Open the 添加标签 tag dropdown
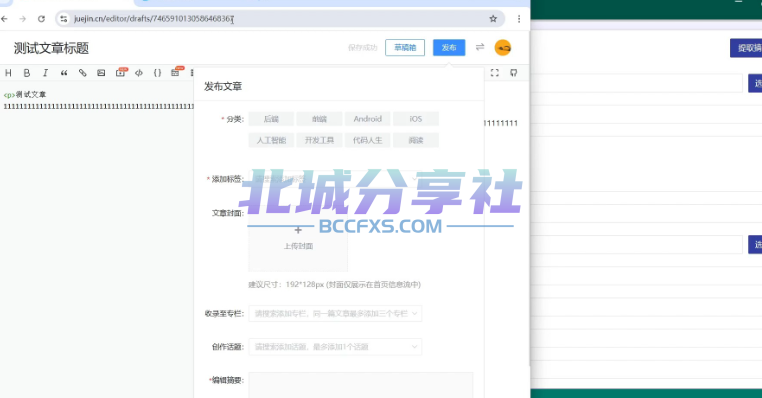 pos(335,179)
